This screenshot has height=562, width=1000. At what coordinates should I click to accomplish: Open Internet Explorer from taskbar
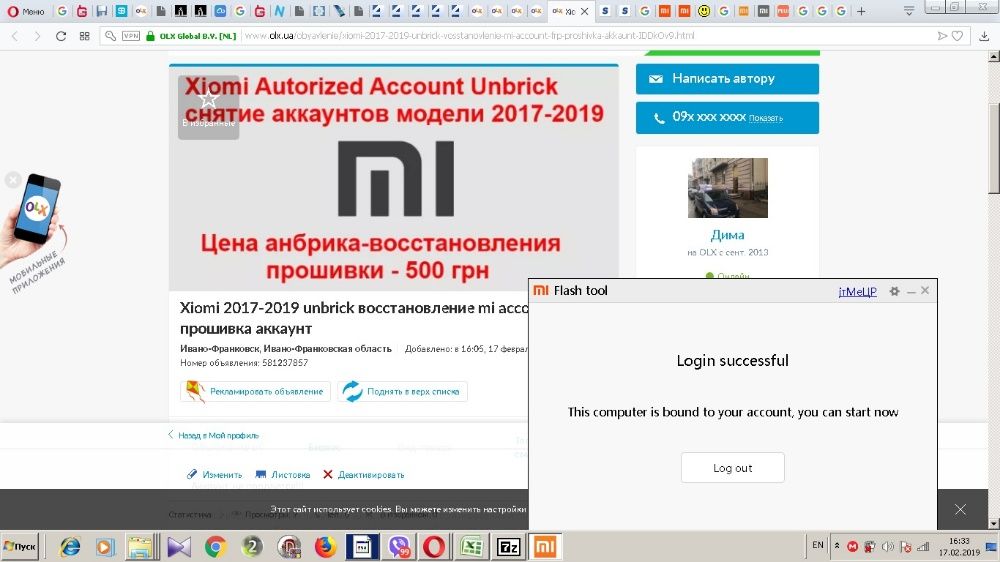[70, 547]
